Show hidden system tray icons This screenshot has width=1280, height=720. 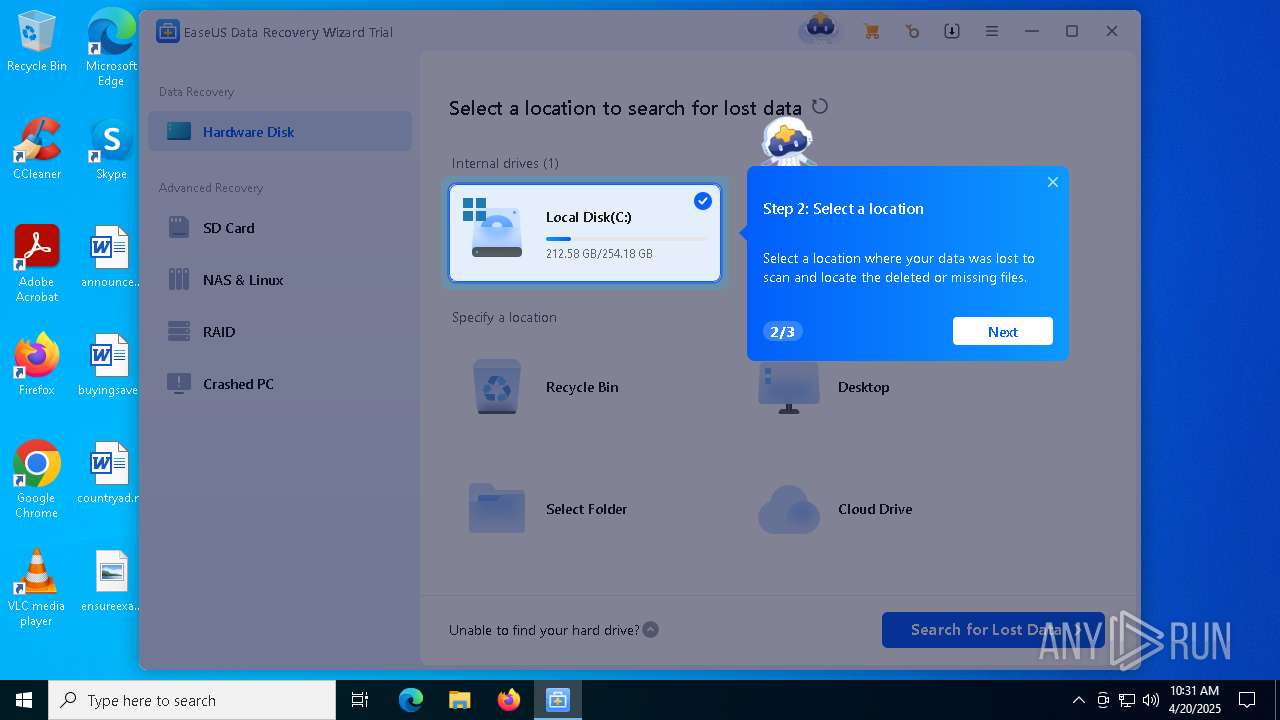pos(1078,700)
